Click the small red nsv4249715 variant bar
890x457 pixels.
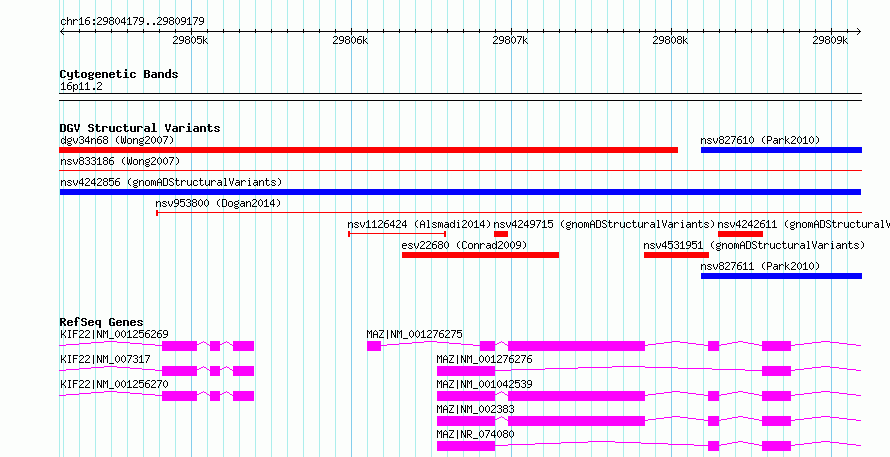tap(501, 234)
